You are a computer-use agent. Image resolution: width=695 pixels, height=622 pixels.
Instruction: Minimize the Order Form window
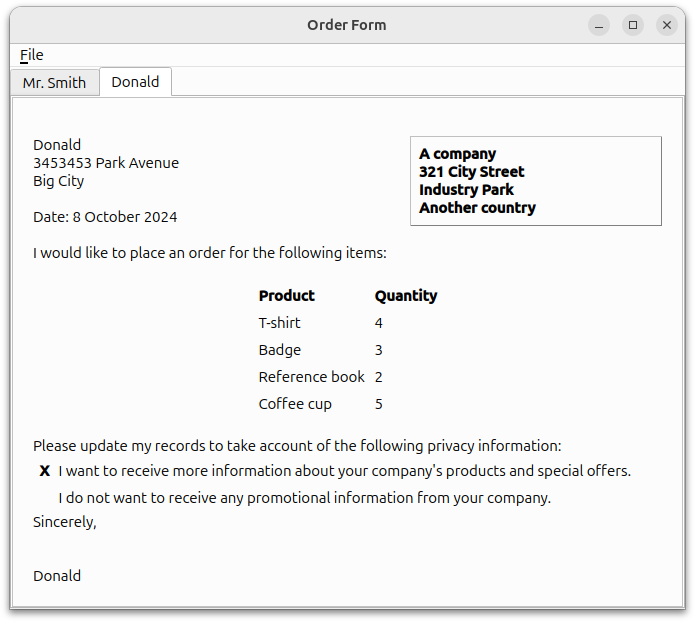(599, 25)
